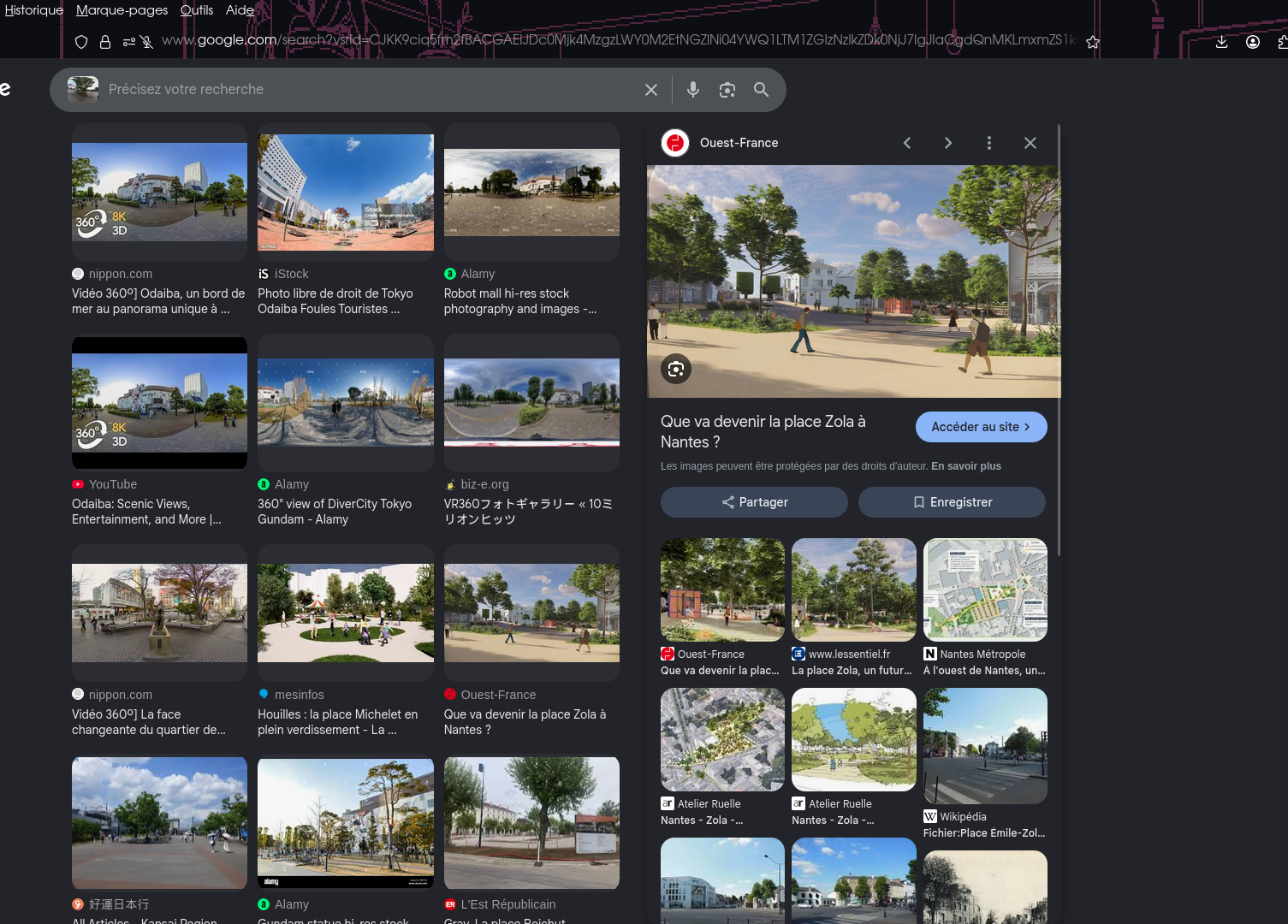Open Google Lens camera search icon
This screenshot has width=1288, height=924.
(727, 90)
